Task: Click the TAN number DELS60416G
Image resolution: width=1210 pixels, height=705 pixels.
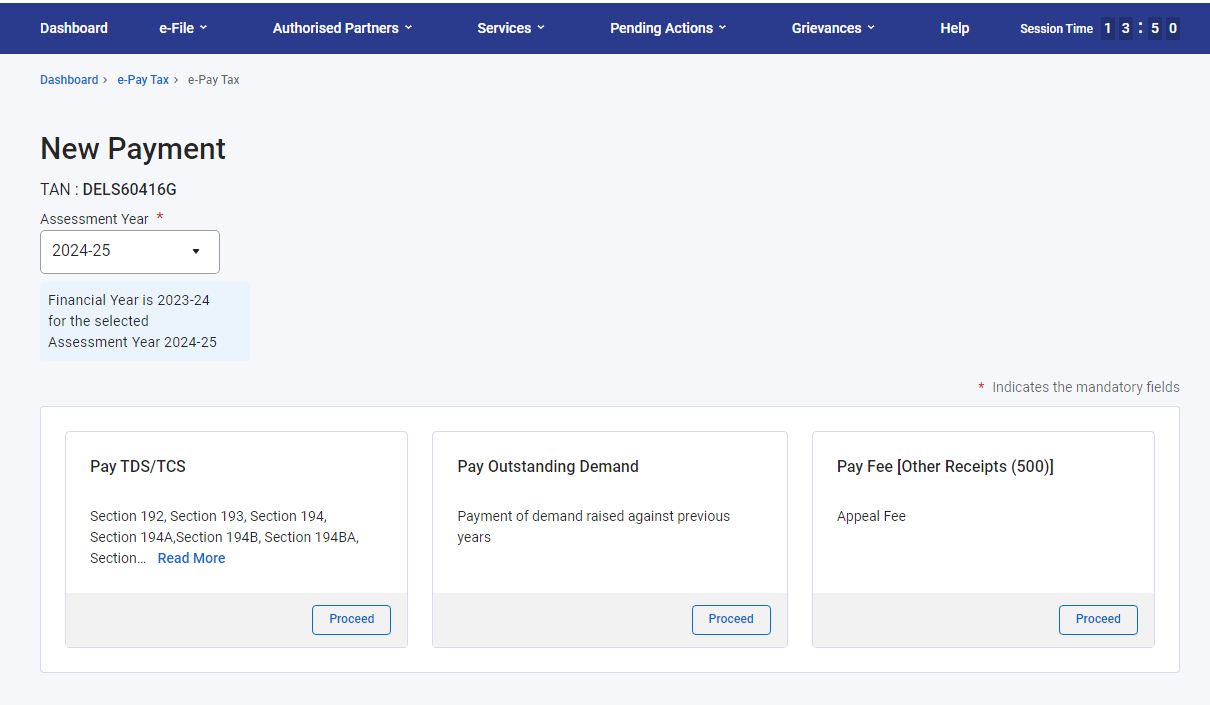Action: (129, 189)
